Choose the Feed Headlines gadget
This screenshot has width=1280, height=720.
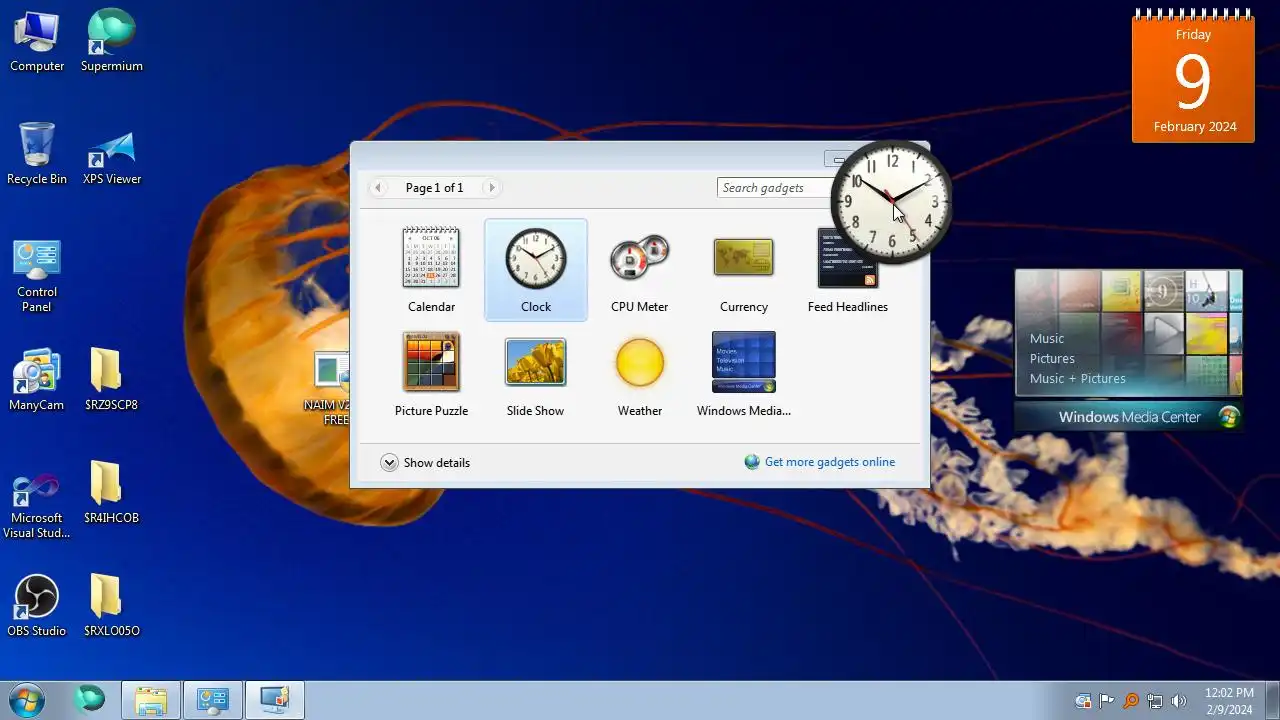847,270
